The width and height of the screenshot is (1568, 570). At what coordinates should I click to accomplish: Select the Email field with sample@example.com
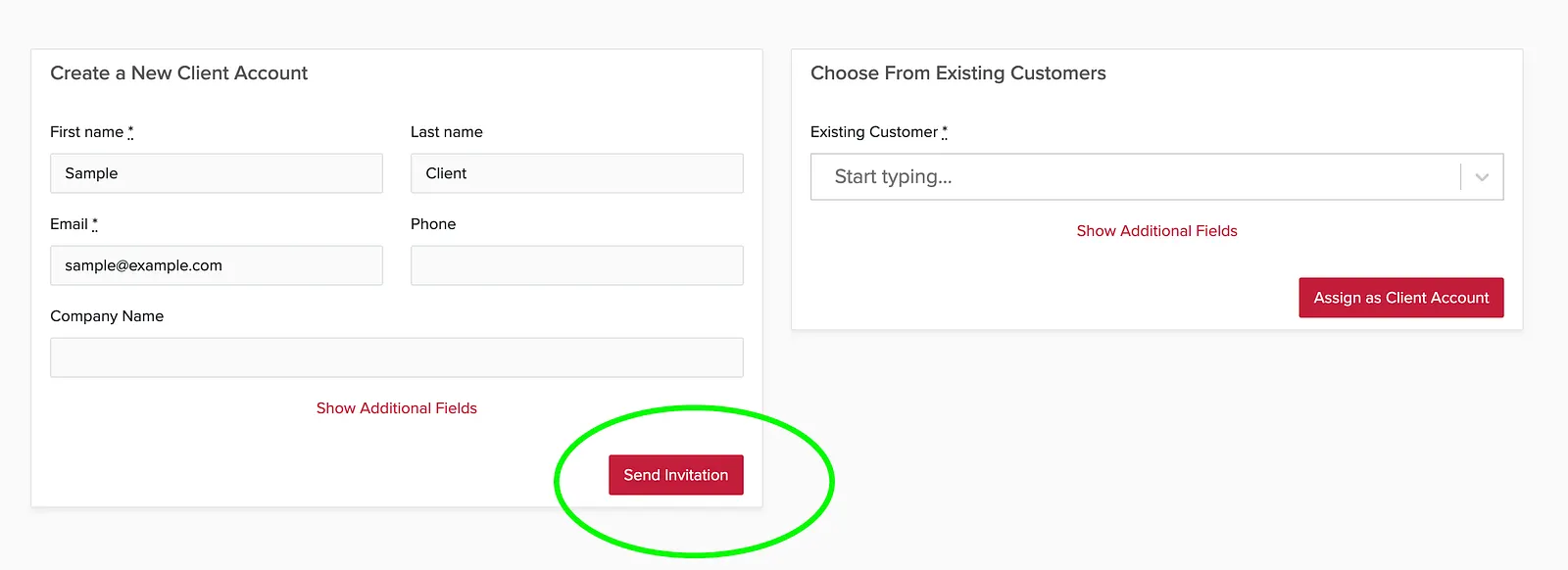click(x=217, y=265)
